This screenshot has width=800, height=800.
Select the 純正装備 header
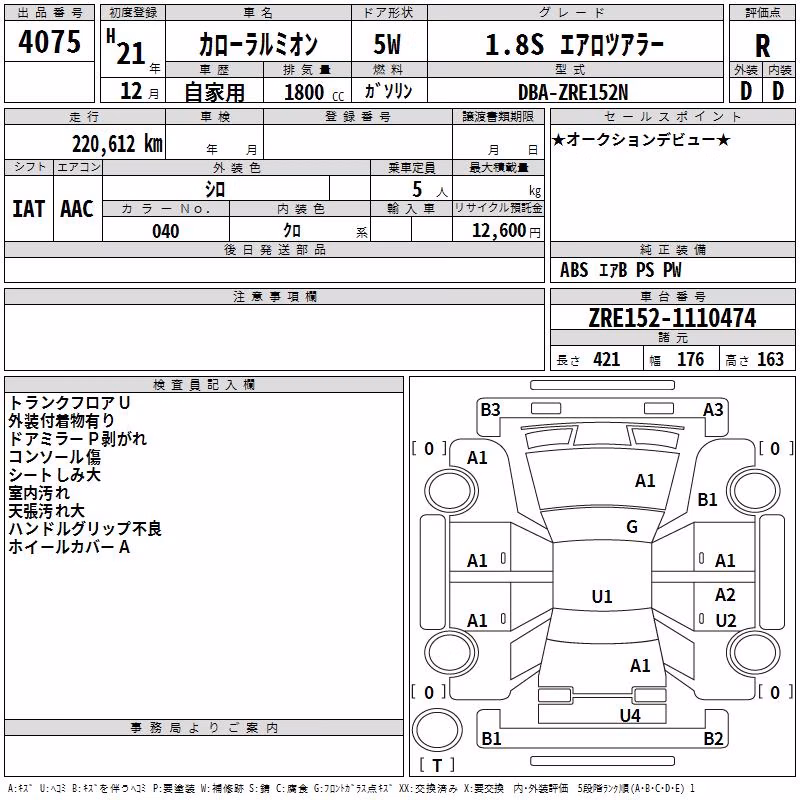coord(673,250)
